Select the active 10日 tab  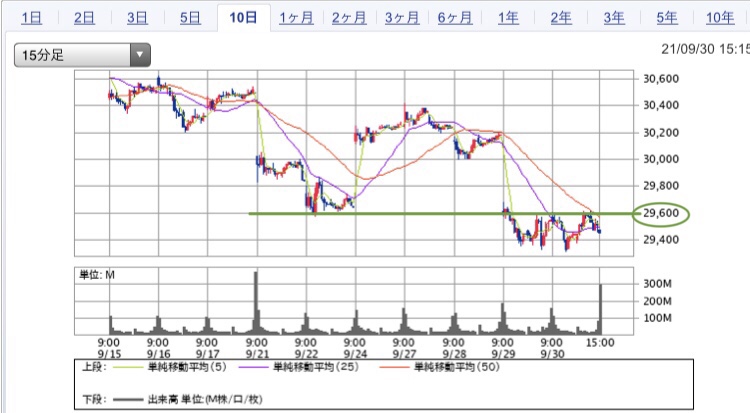coord(243,18)
